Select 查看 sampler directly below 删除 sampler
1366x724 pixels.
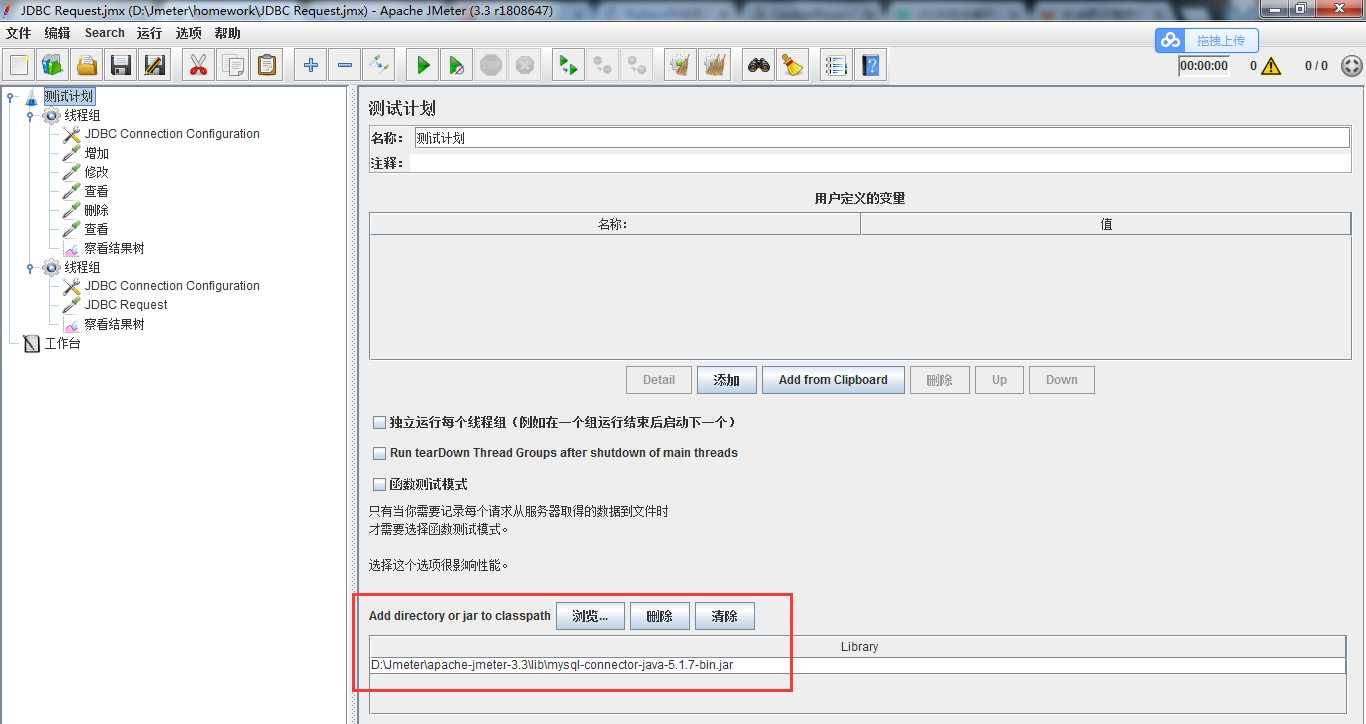pyautogui.click(x=97, y=230)
